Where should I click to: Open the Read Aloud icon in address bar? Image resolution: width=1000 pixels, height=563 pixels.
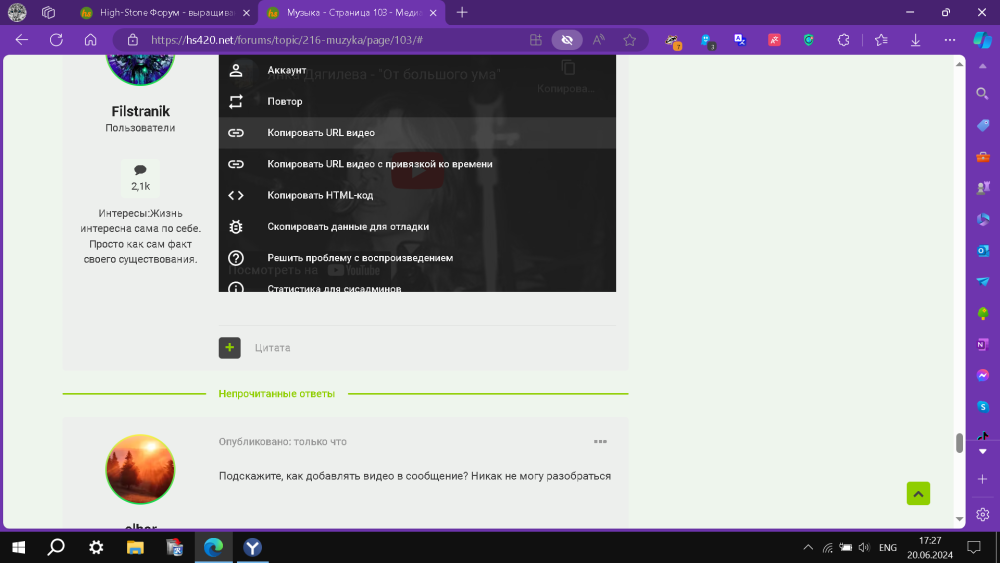(x=598, y=40)
